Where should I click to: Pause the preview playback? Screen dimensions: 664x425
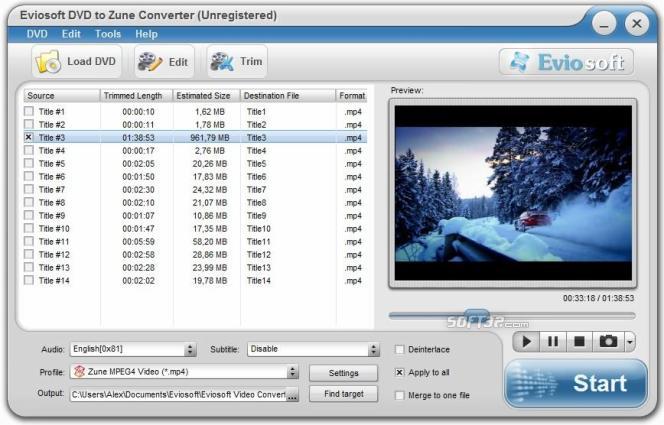pyautogui.click(x=553, y=342)
